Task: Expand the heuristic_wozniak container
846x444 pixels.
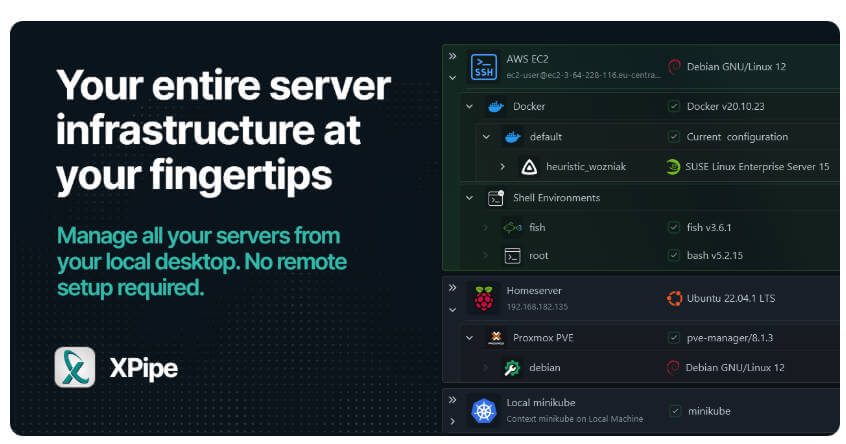Action: click(x=502, y=167)
